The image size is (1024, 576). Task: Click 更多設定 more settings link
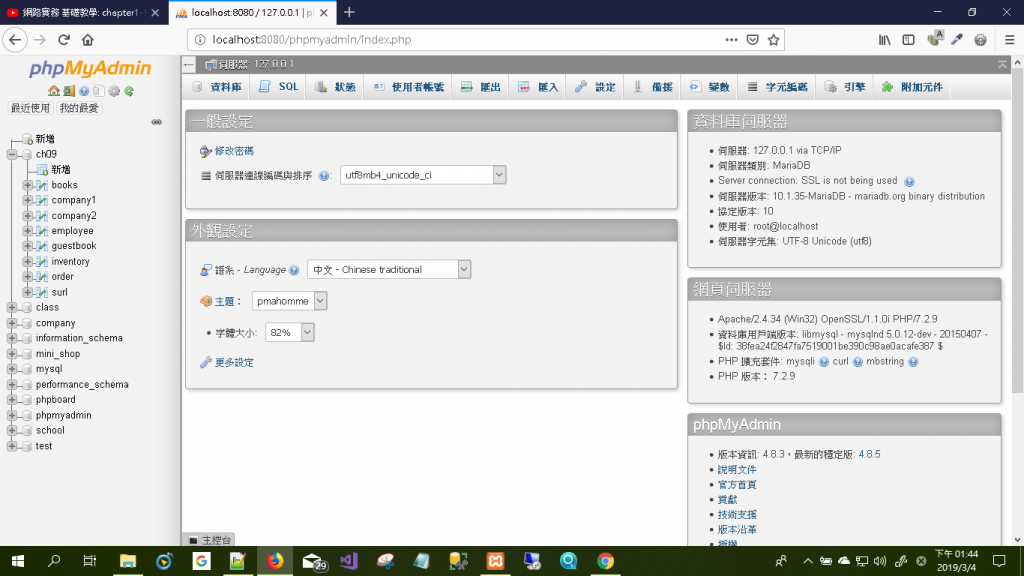[x=234, y=362]
